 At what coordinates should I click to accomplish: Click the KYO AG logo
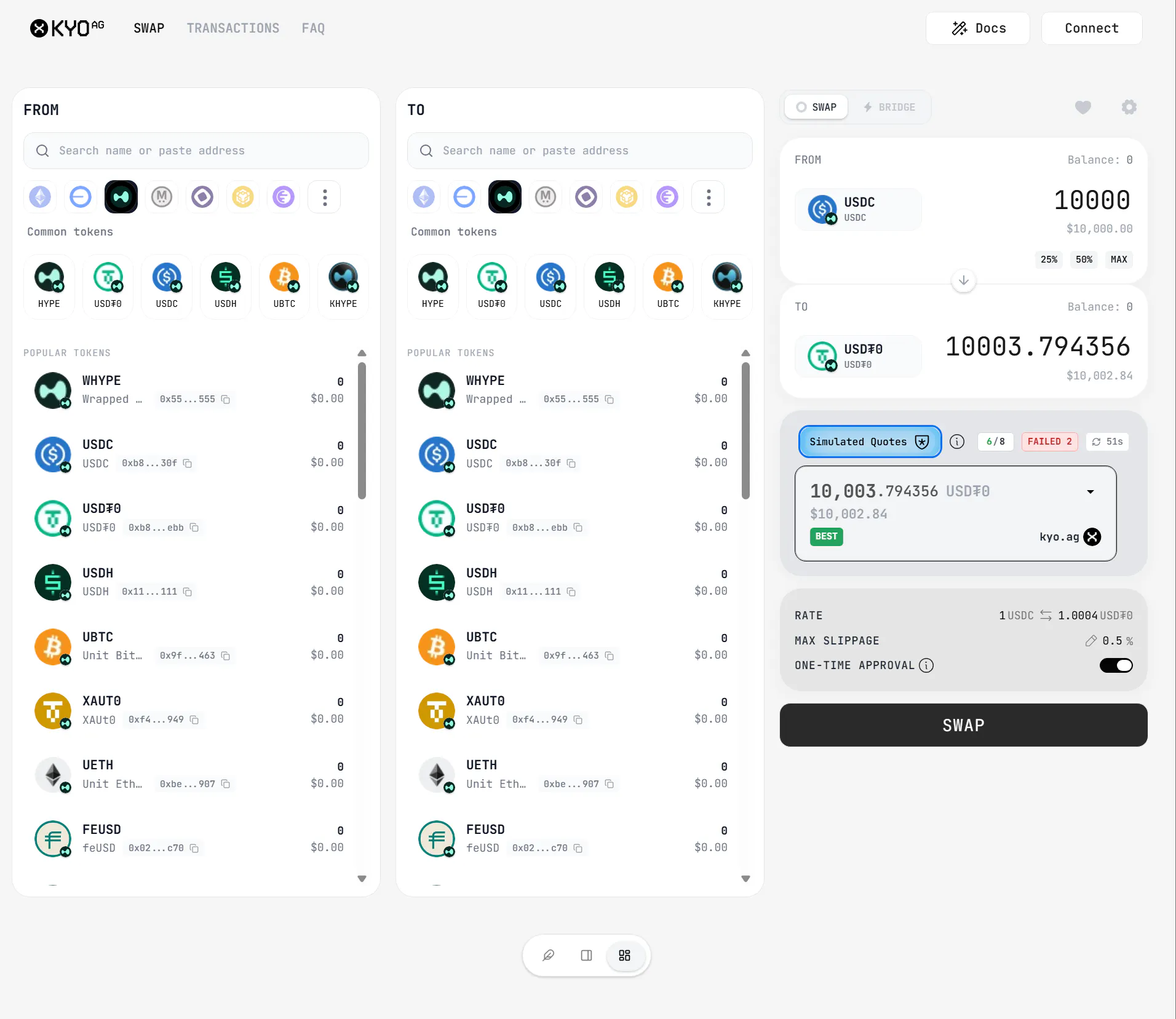tap(67, 28)
